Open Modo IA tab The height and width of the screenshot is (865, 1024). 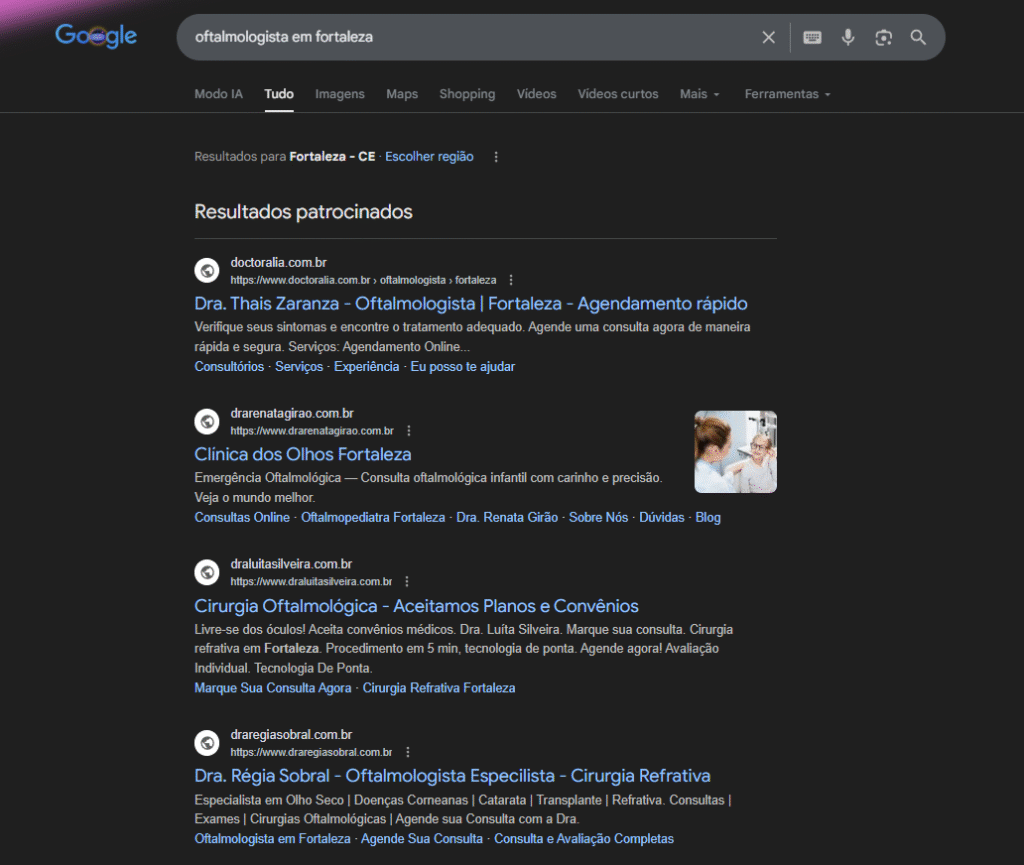coord(218,94)
